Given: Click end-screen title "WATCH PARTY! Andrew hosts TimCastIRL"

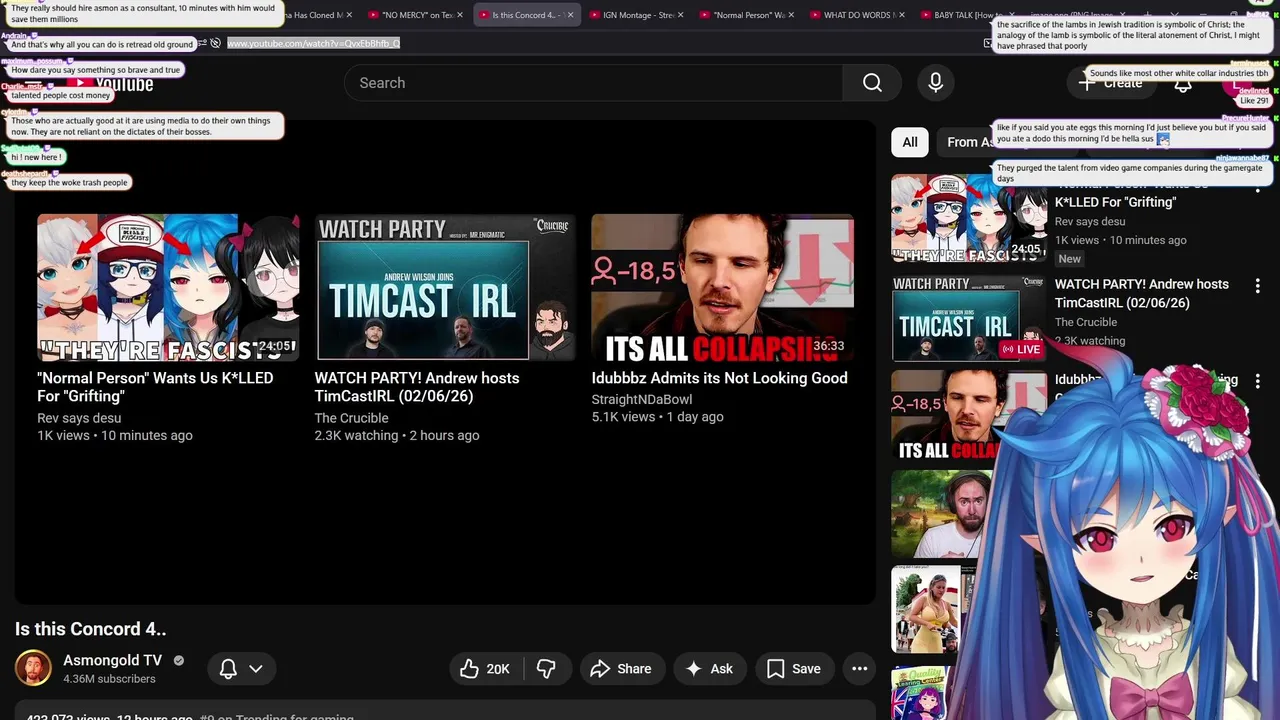Looking at the screenshot, I should (417, 387).
